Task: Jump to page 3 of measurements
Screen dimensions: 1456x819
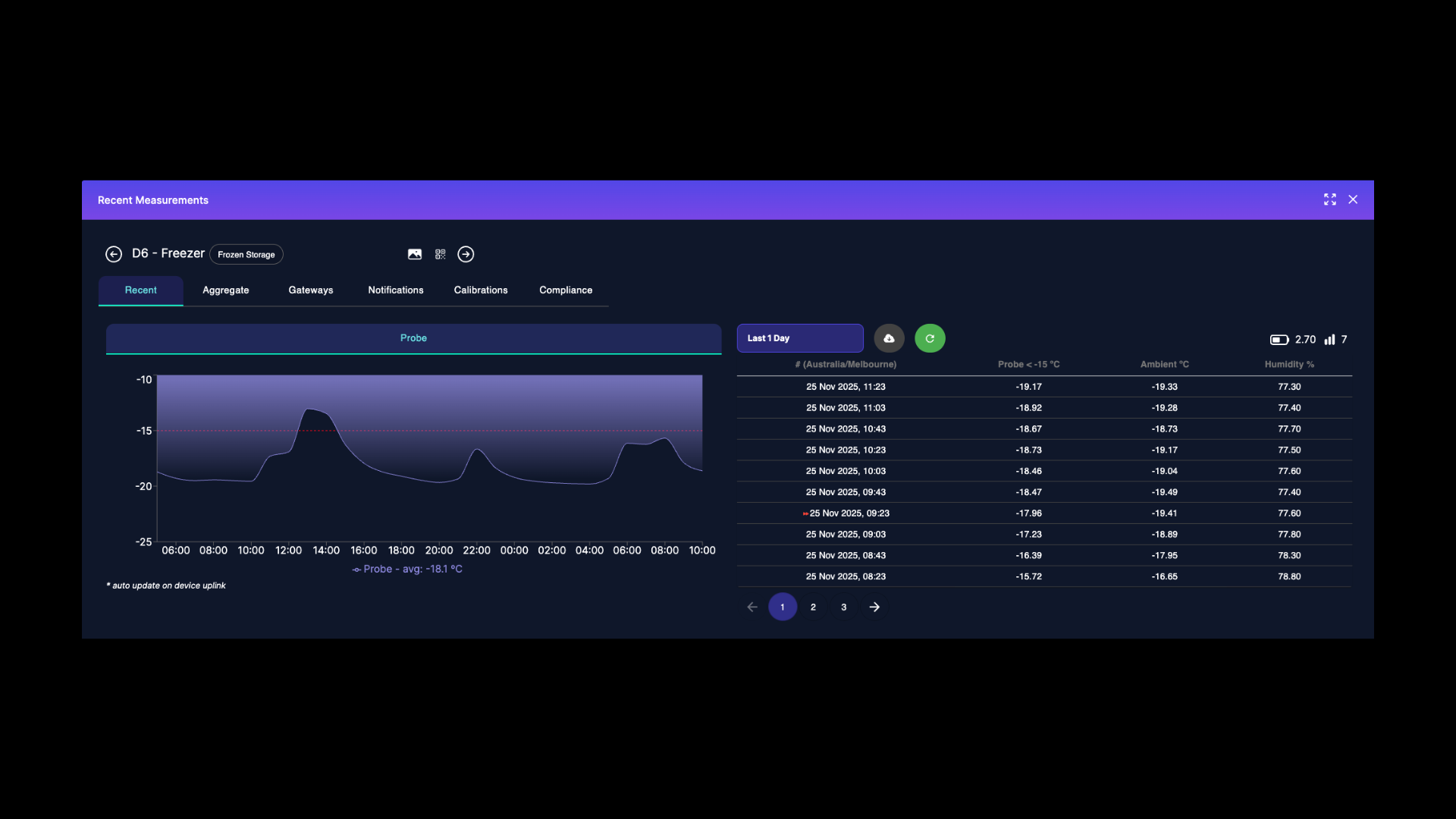Action: [843, 607]
